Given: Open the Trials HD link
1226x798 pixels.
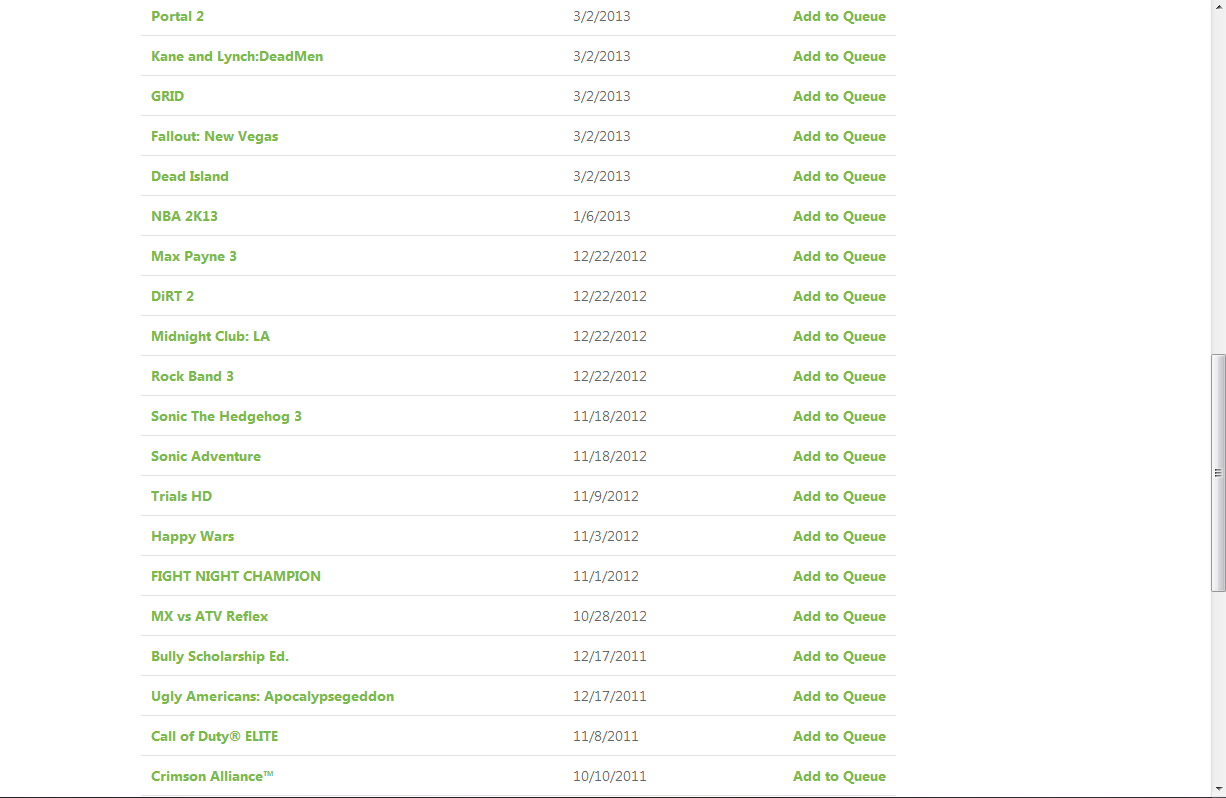Looking at the screenshot, I should [182, 496].
